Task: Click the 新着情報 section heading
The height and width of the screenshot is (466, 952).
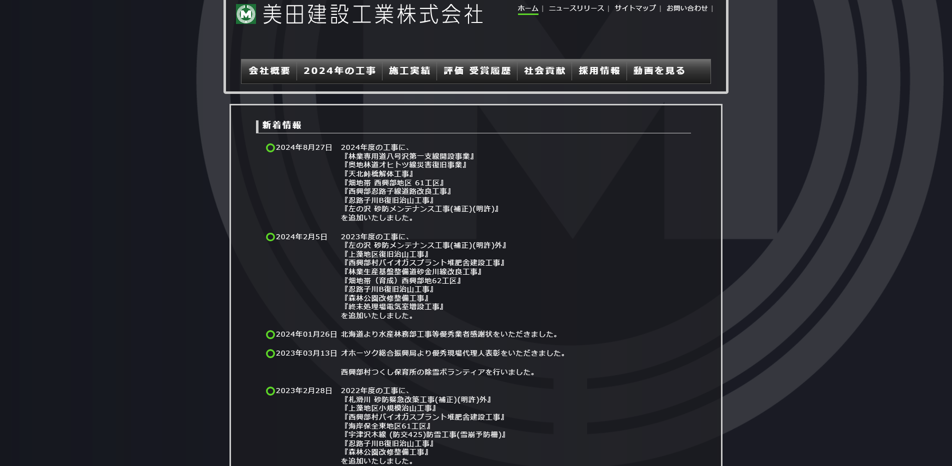Action: (282, 126)
